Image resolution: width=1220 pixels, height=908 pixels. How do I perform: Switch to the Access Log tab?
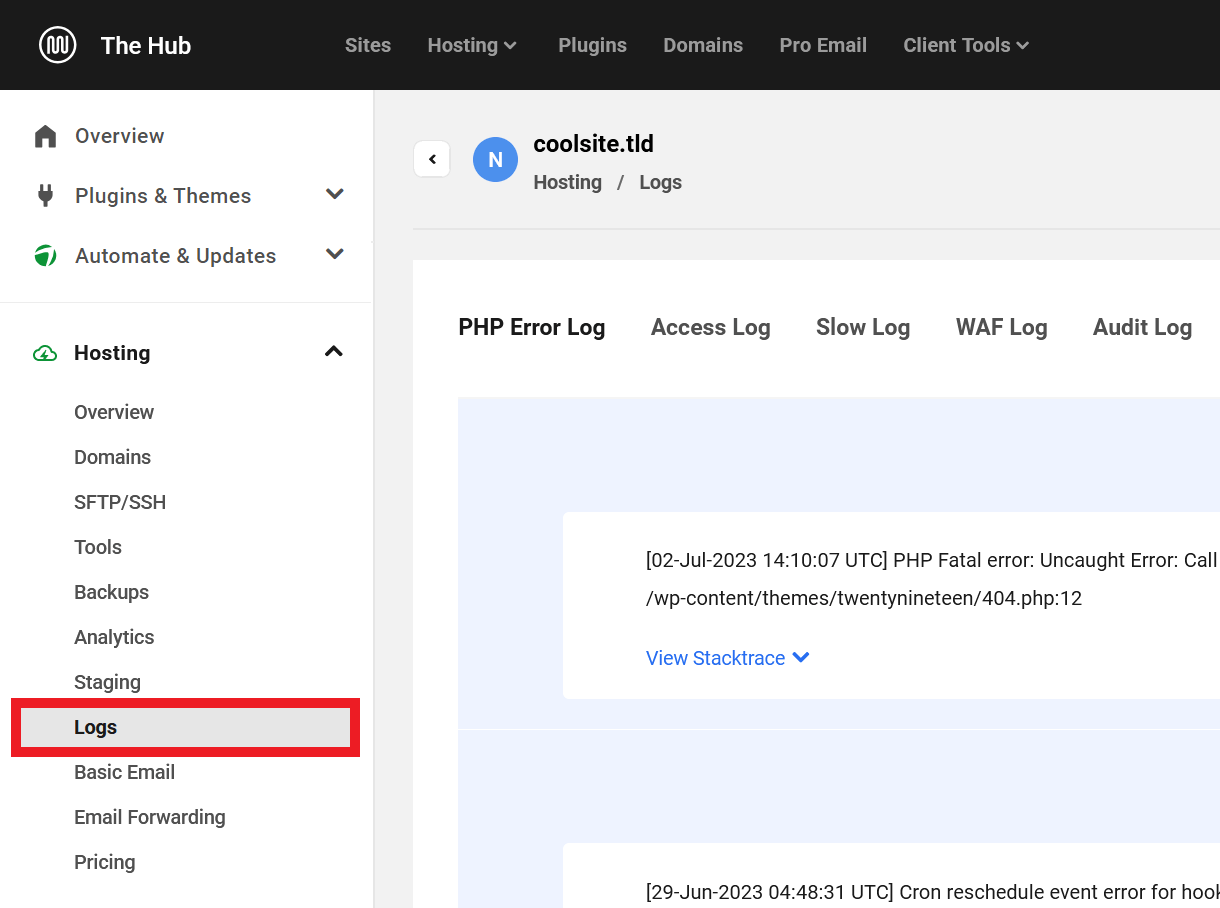[x=710, y=327]
